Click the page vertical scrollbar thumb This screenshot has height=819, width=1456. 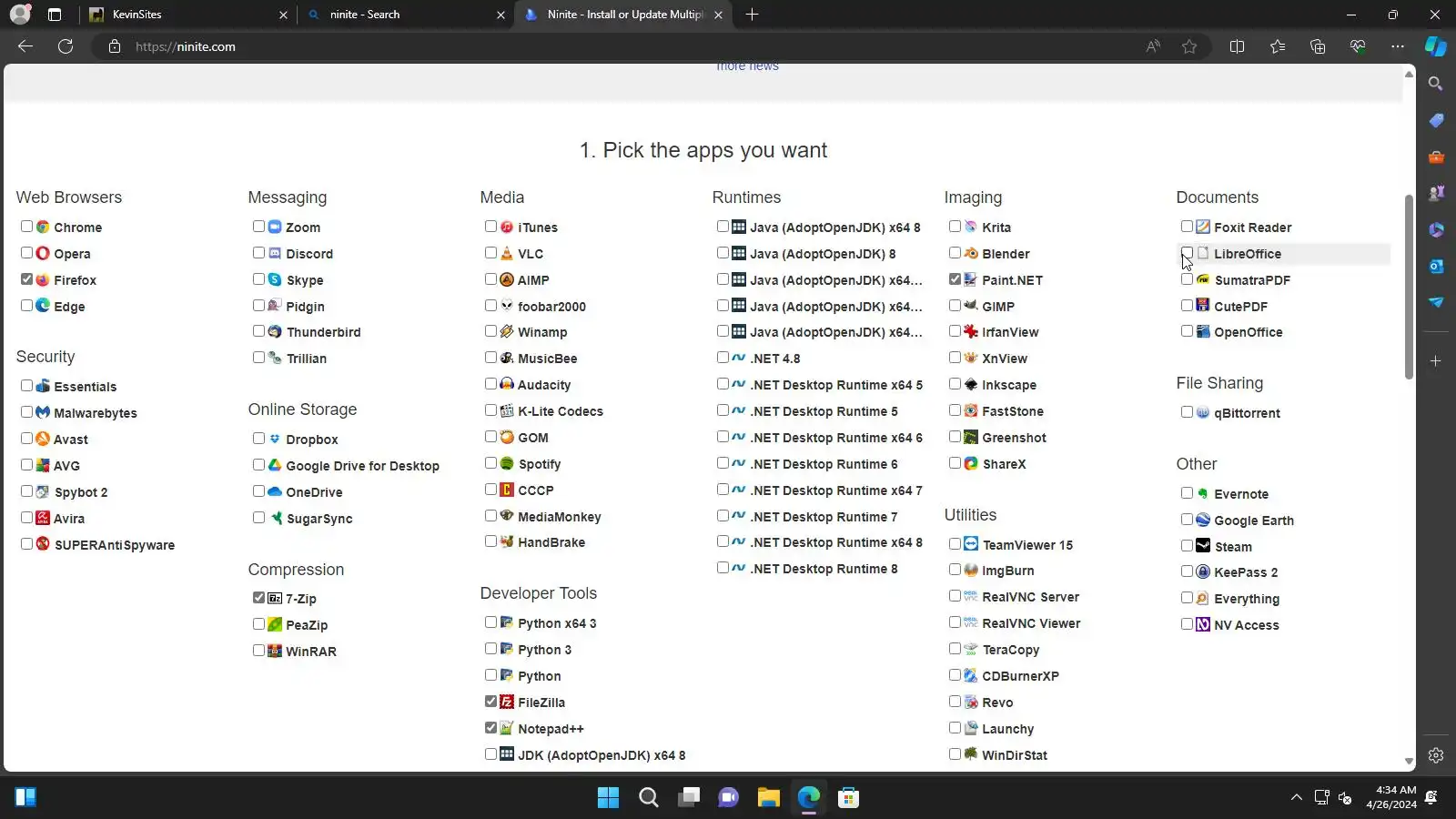point(1409,287)
